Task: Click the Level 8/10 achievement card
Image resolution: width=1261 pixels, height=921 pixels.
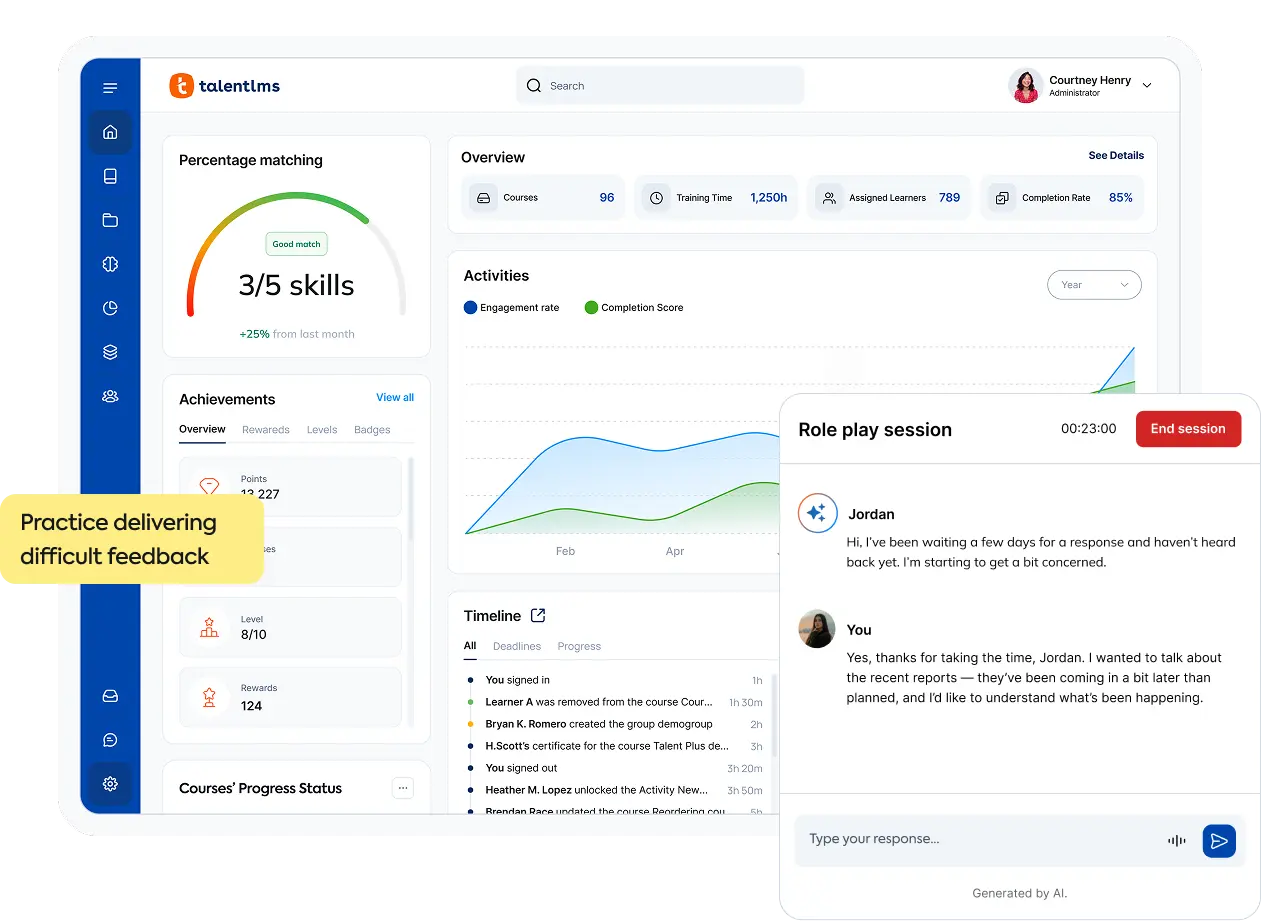Action: [x=290, y=628]
